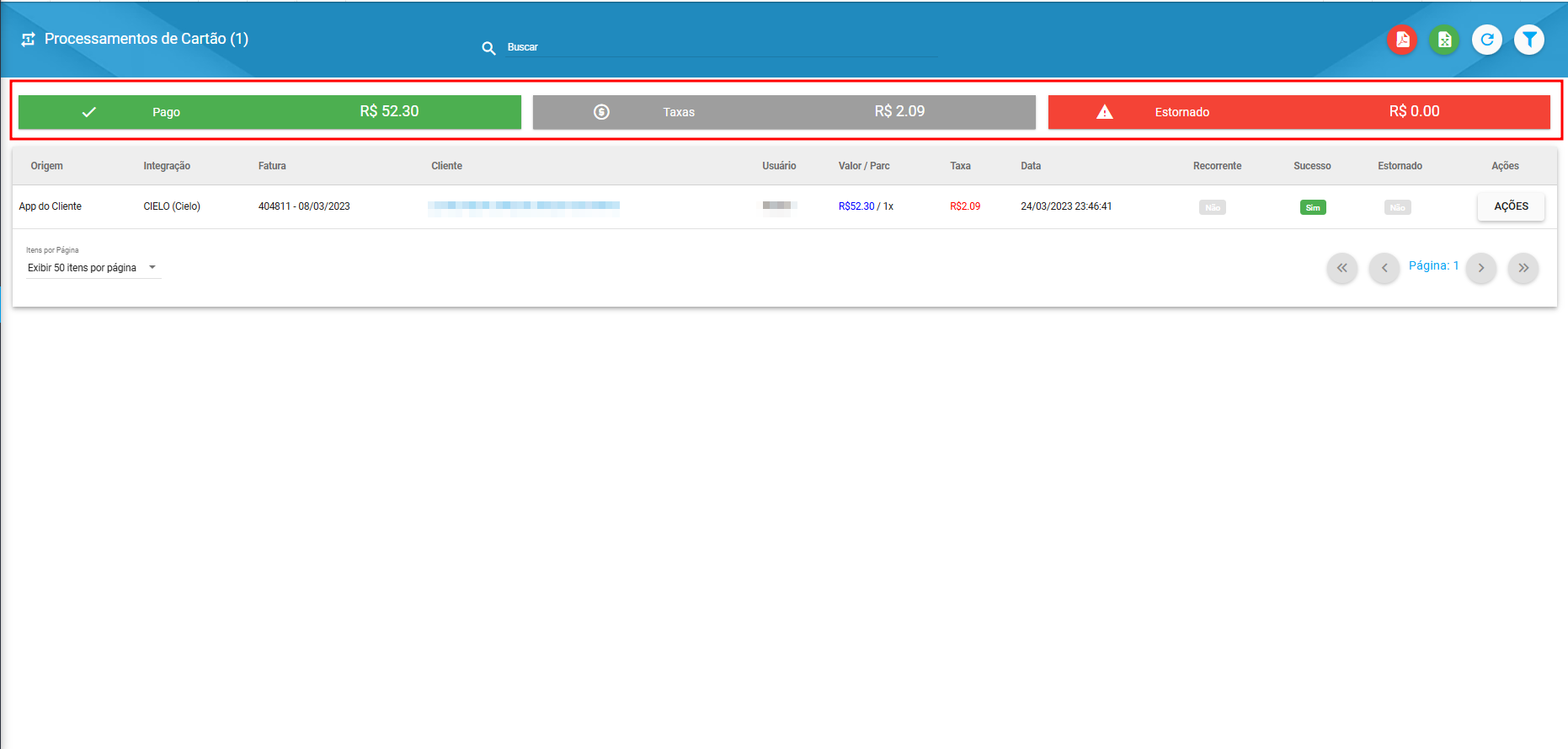Open the Exibir 50 itens por página dropdown
The height and width of the screenshot is (749, 1568).
coord(93,268)
